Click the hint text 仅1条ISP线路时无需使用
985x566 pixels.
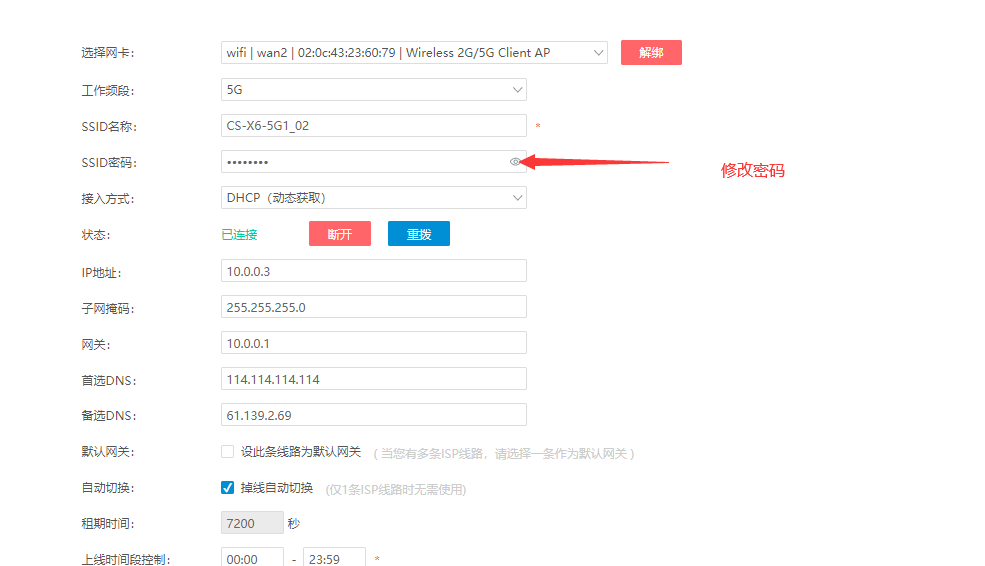[x=396, y=489]
